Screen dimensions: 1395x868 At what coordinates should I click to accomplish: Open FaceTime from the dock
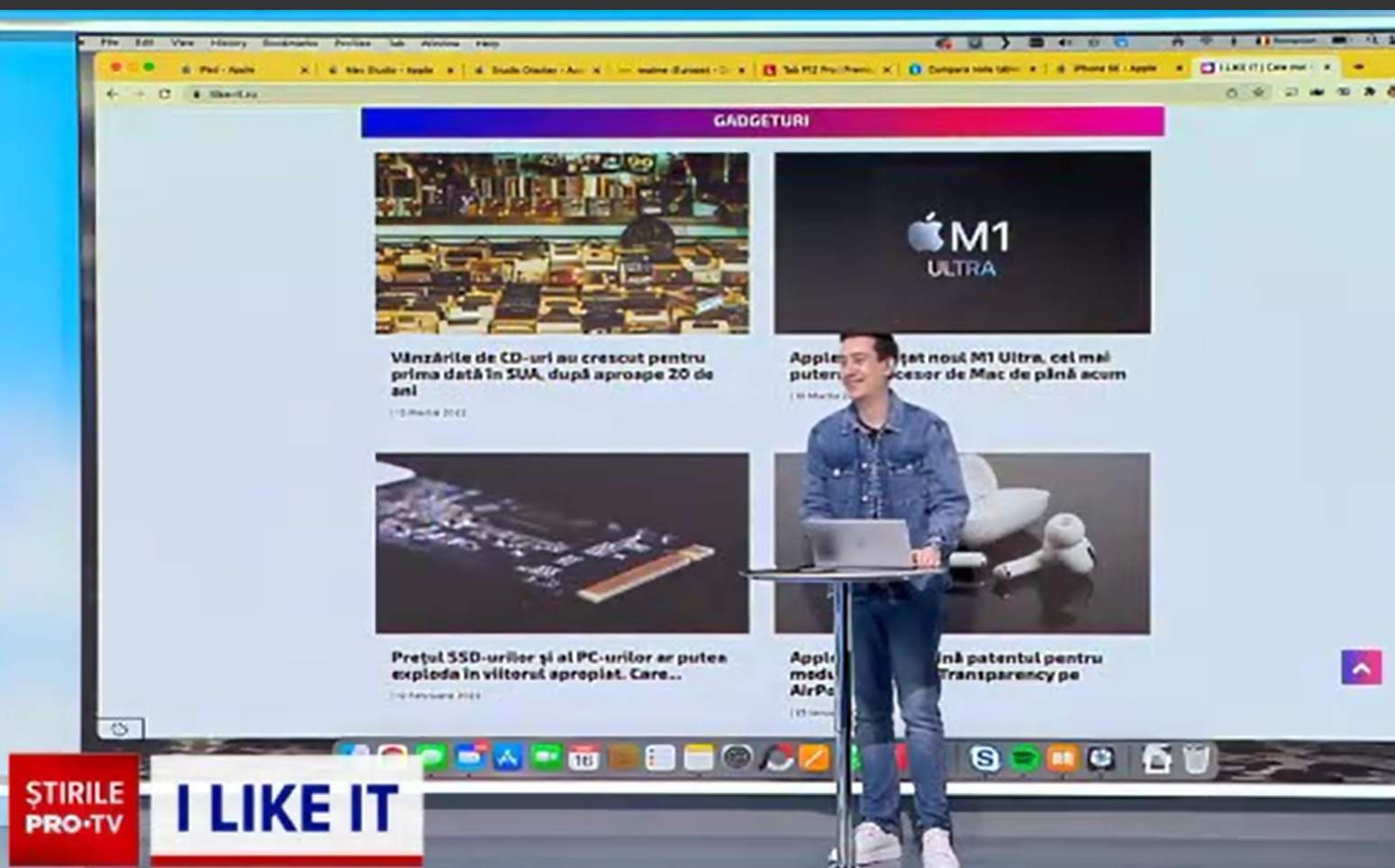click(545, 758)
